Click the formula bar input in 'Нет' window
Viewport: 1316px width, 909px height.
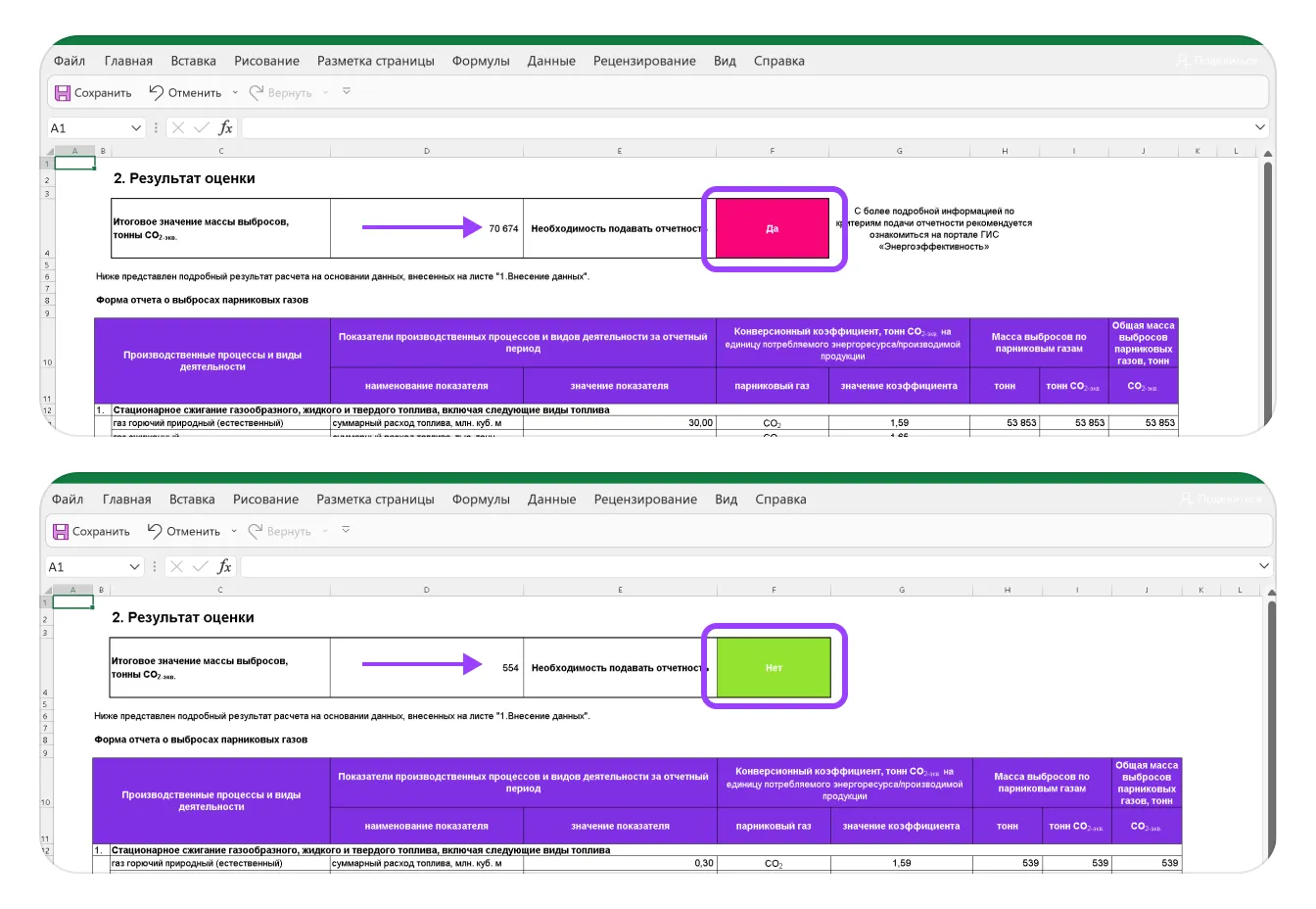(x=746, y=566)
